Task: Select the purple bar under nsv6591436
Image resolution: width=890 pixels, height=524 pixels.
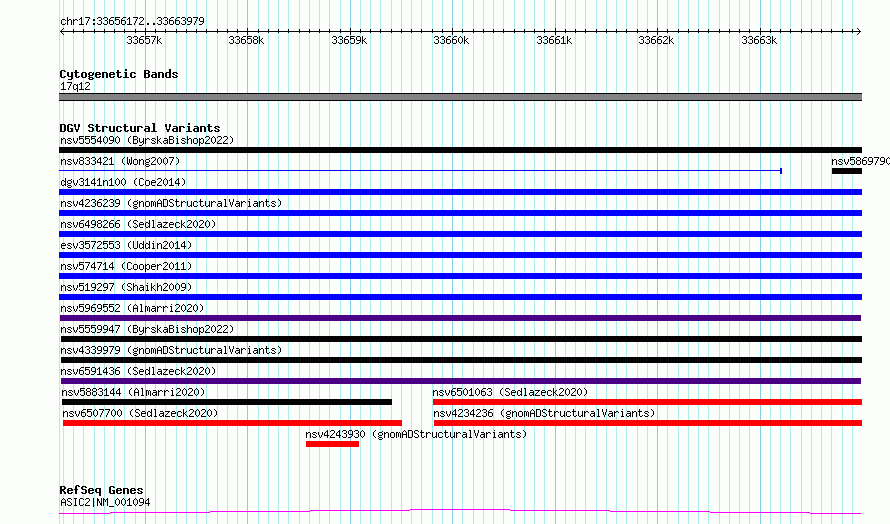Action: coord(461,381)
